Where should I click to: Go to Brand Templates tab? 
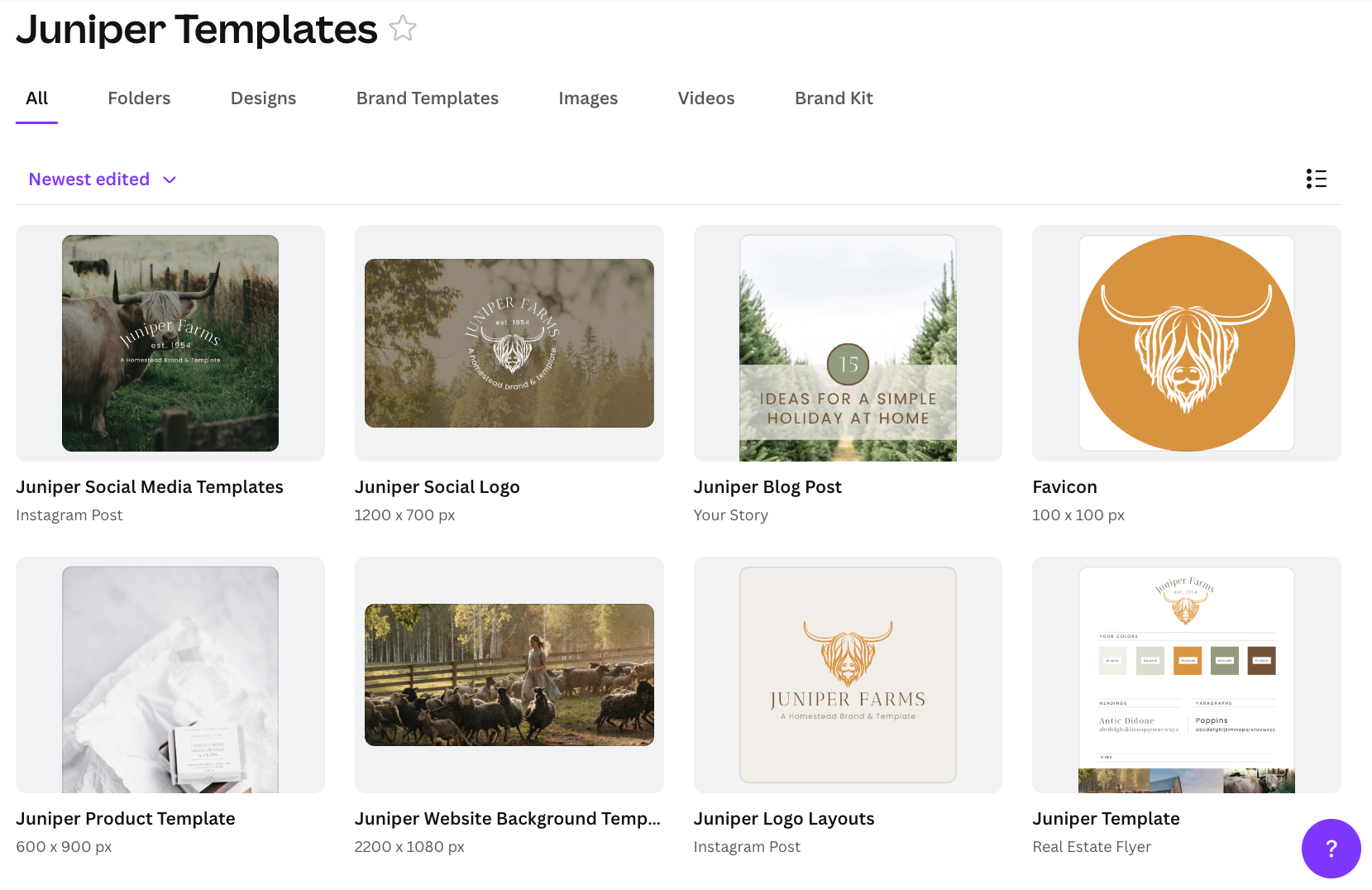pyautogui.click(x=428, y=98)
